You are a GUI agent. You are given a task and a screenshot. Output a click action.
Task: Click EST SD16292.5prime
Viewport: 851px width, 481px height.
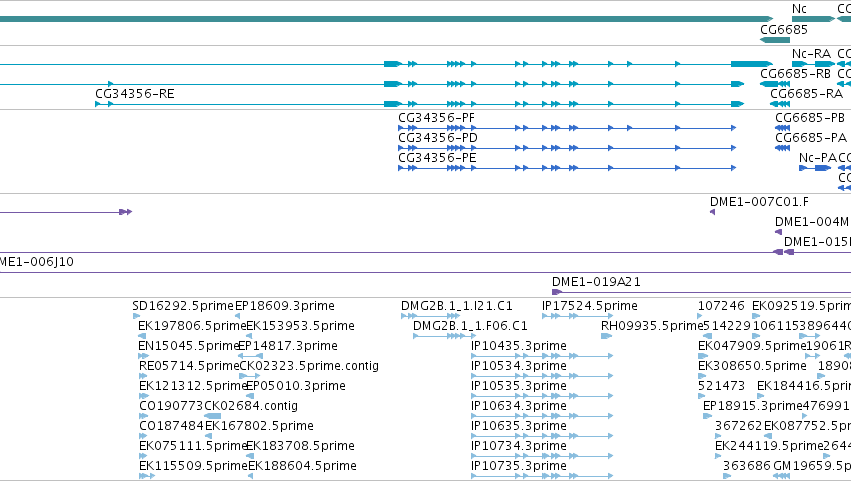click(183, 306)
